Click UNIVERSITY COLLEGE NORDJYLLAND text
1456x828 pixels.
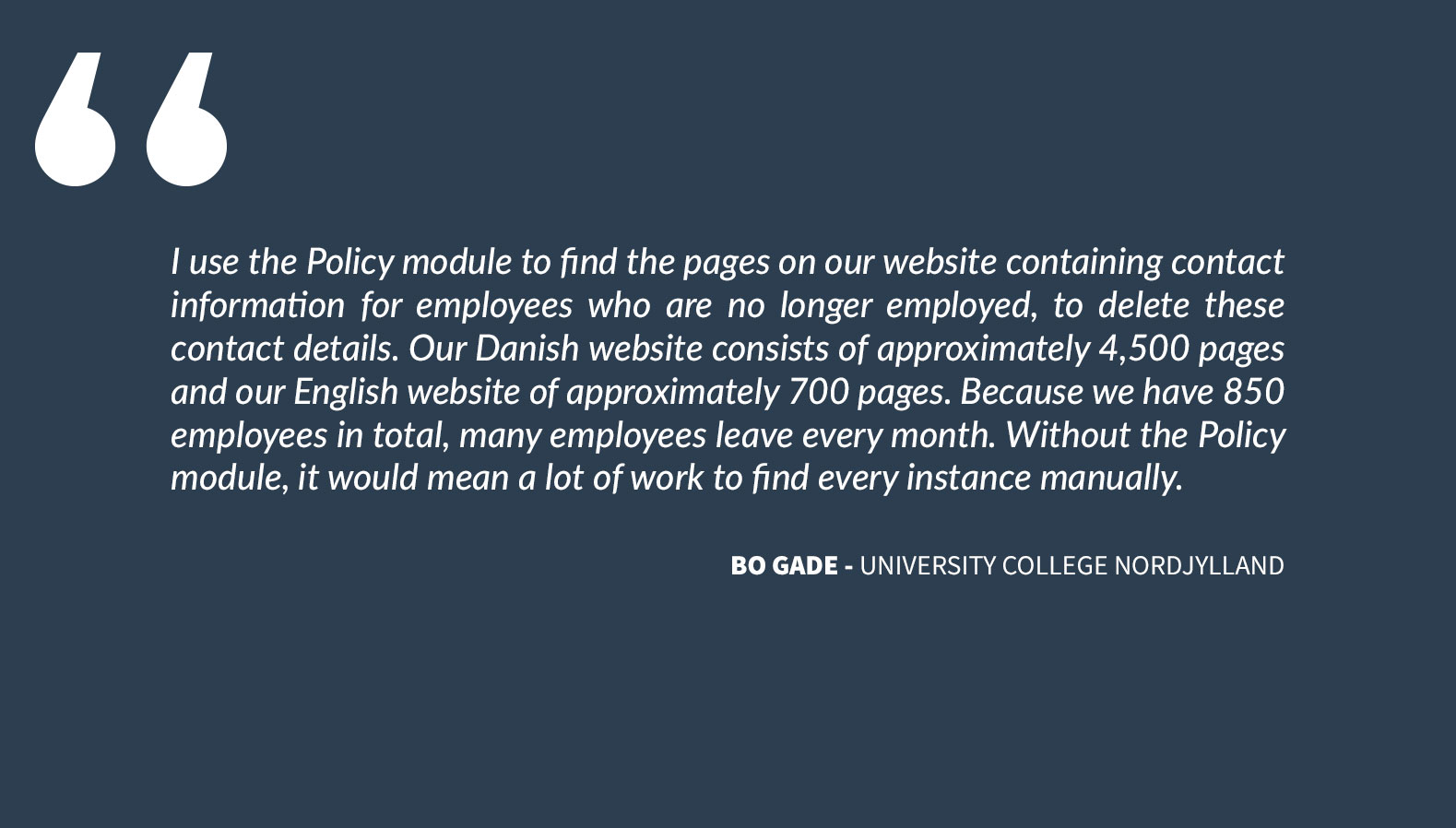tap(1071, 565)
